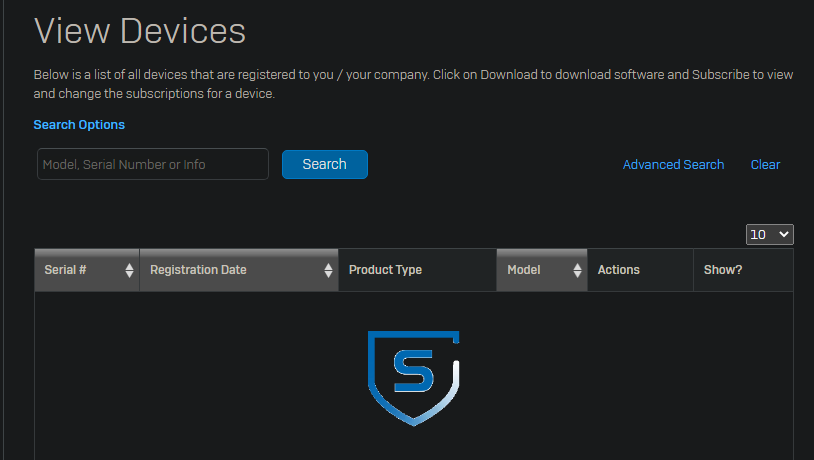Image resolution: width=814 pixels, height=460 pixels.
Task: Sort by Registration Date column arrows
Action: coord(328,270)
